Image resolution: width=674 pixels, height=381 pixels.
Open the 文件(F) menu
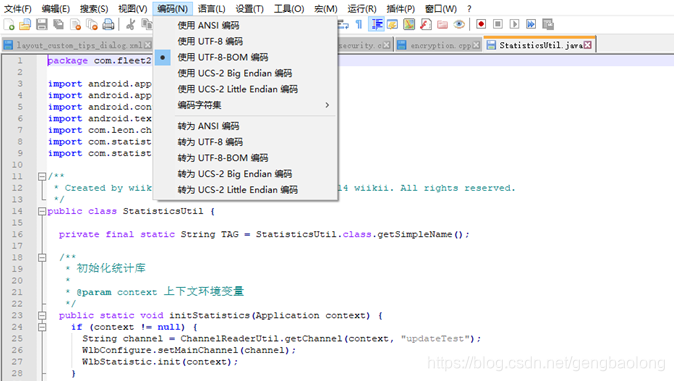pos(18,9)
